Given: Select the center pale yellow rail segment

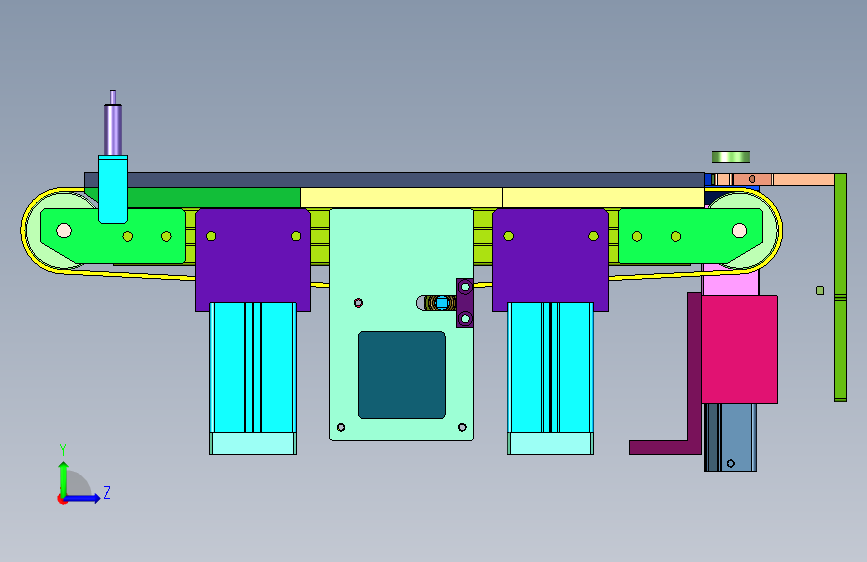Looking at the screenshot, I should [401, 197].
